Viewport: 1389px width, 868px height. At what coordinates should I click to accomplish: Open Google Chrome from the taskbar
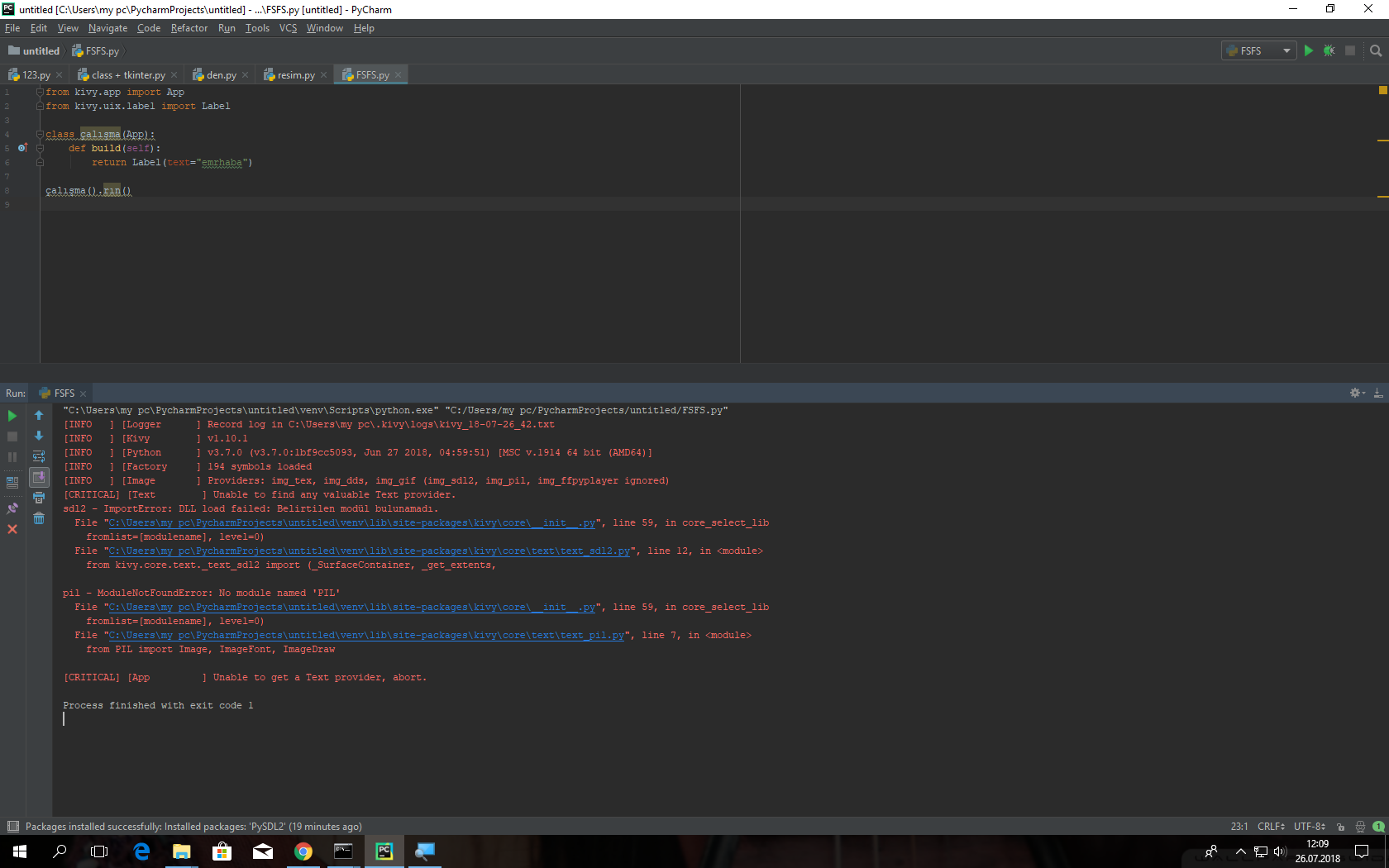[303, 851]
